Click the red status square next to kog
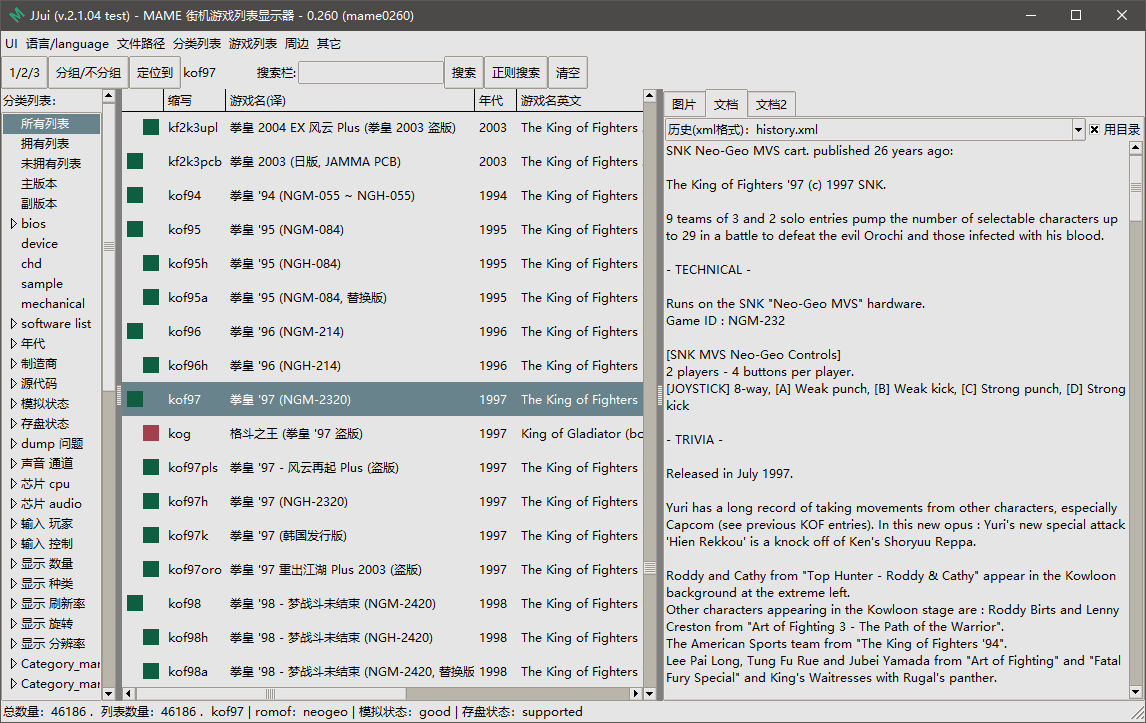This screenshot has width=1146, height=723. 151,434
